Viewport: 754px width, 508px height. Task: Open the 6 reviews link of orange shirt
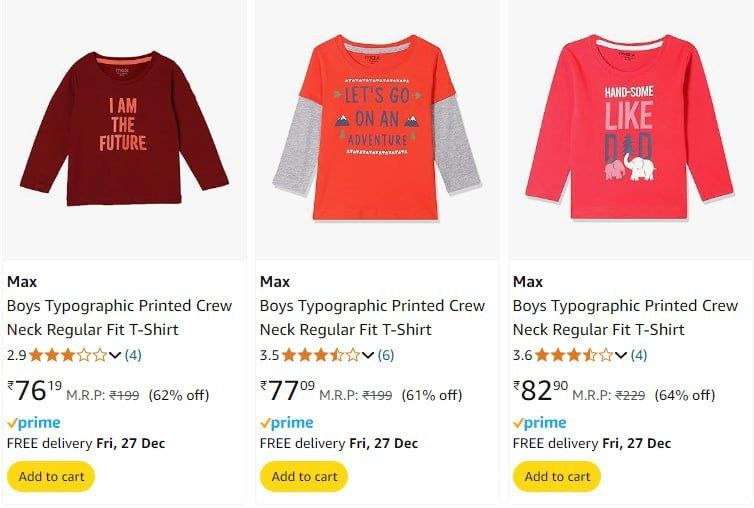tap(386, 355)
